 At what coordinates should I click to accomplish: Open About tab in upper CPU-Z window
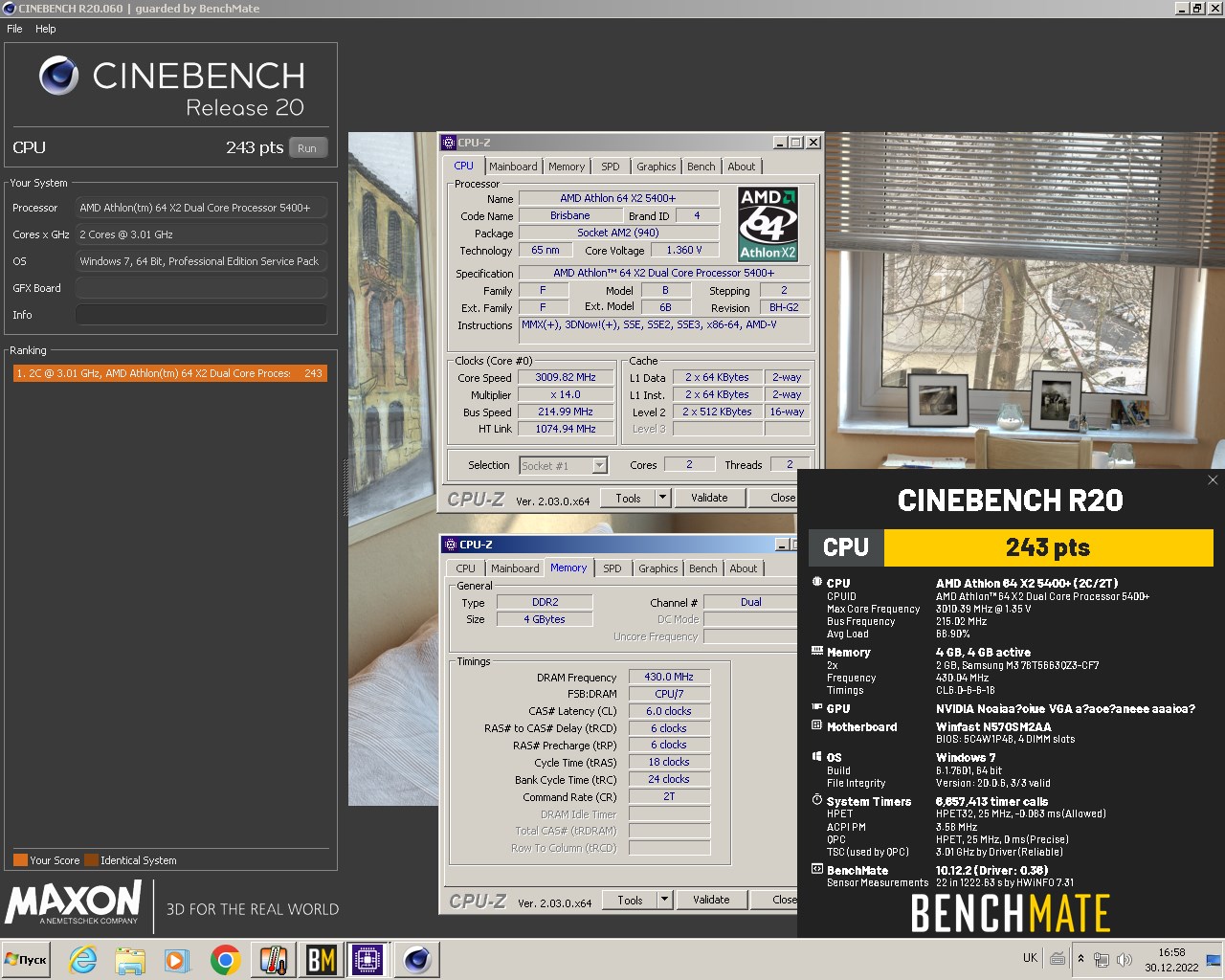tap(742, 167)
